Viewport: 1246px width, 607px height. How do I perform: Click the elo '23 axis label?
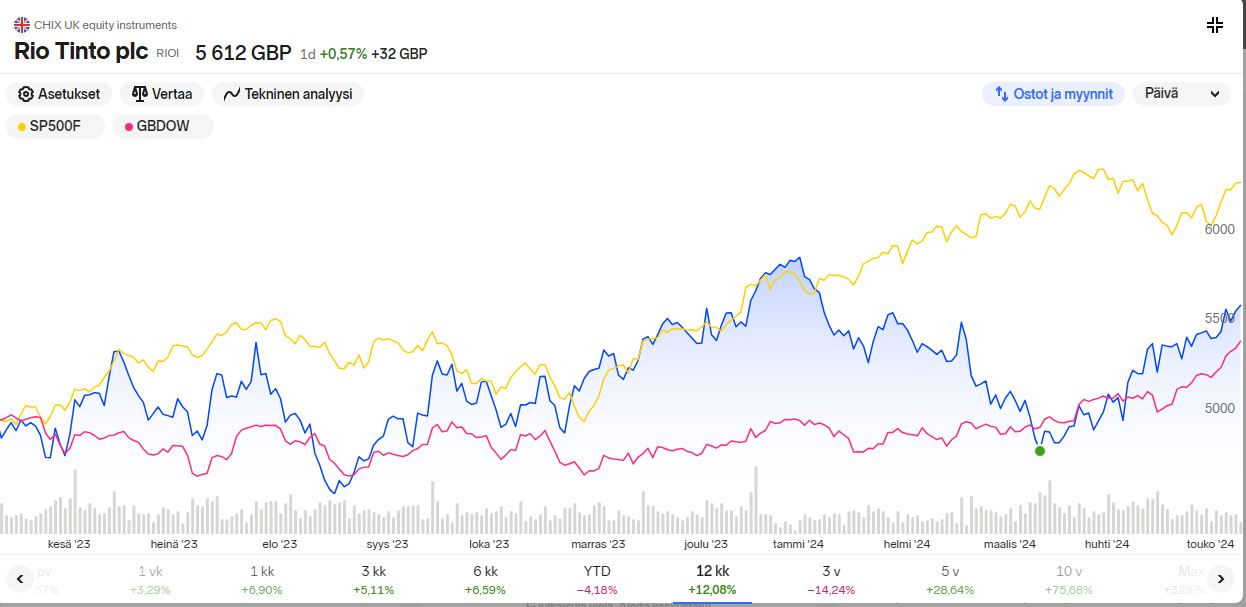(279, 544)
